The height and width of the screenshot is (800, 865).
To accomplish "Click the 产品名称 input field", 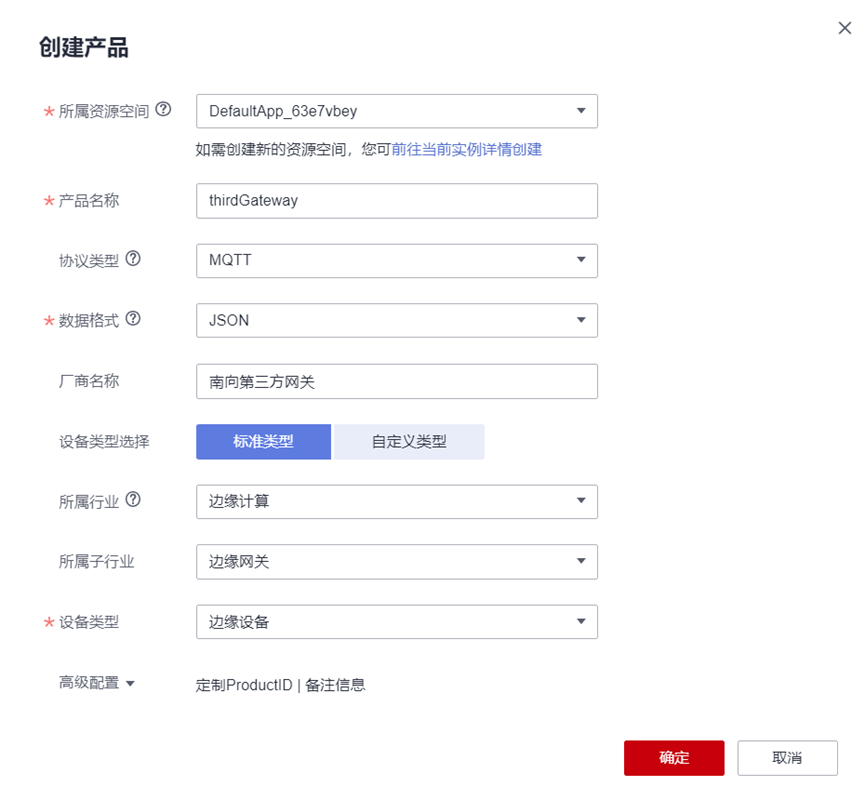I will coord(396,200).
